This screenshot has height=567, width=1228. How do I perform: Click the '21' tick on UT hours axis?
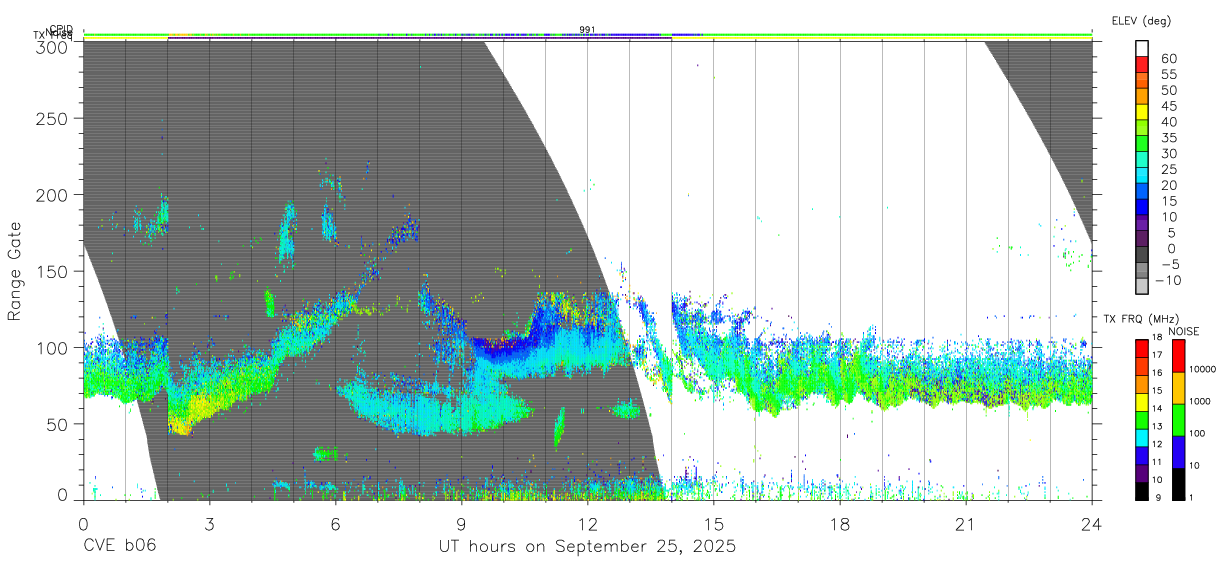[965, 524]
